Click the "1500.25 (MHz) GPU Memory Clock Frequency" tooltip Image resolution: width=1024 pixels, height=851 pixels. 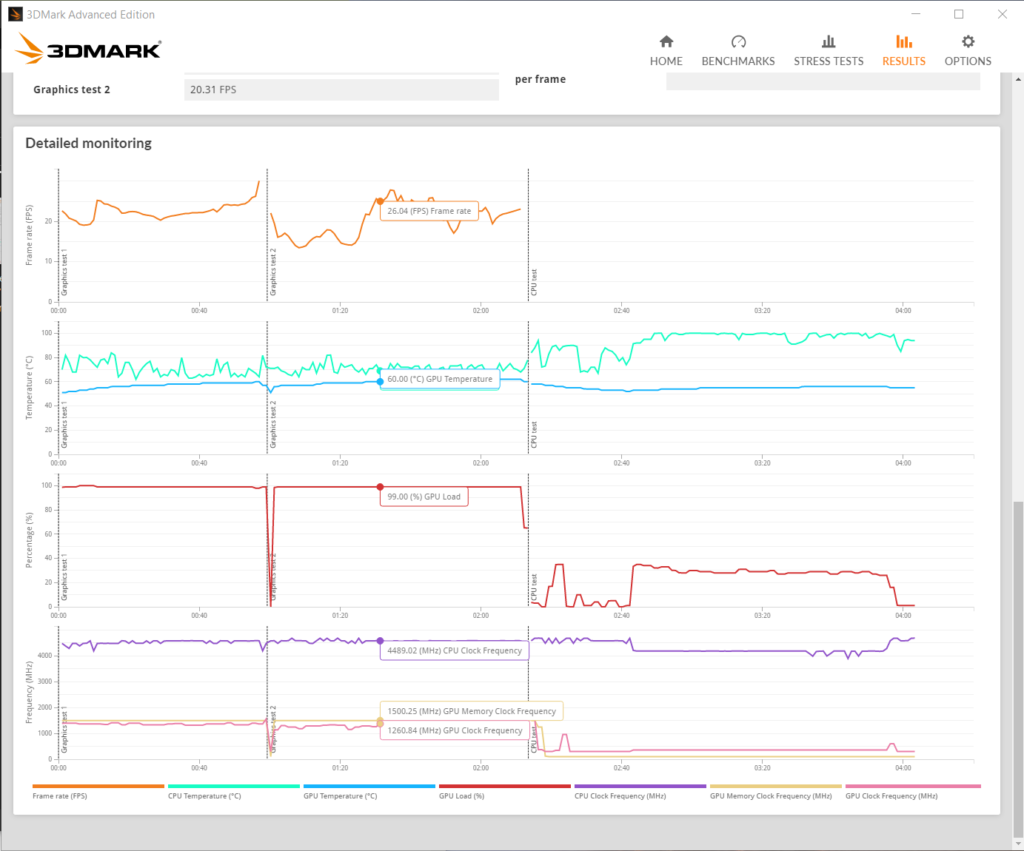(472, 711)
